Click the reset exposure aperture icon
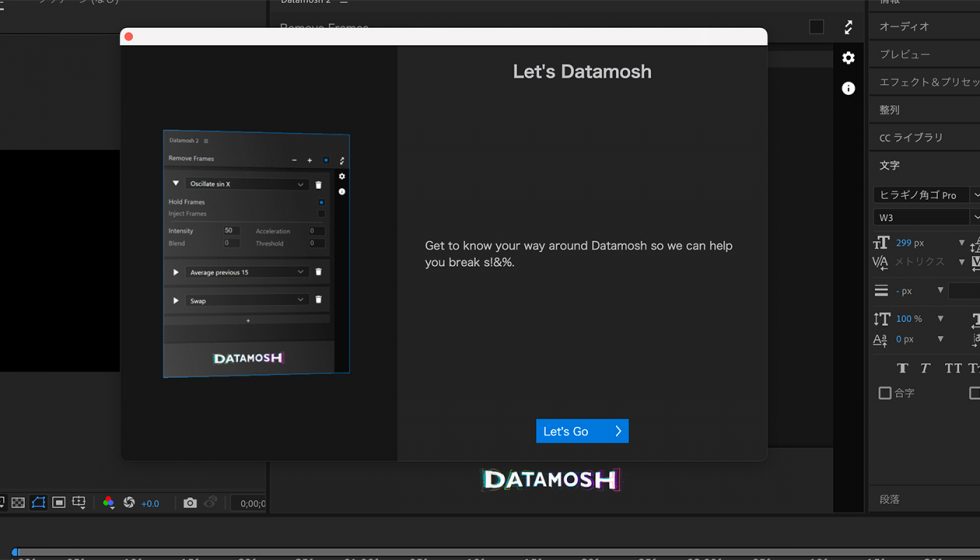980x560 pixels. point(129,502)
